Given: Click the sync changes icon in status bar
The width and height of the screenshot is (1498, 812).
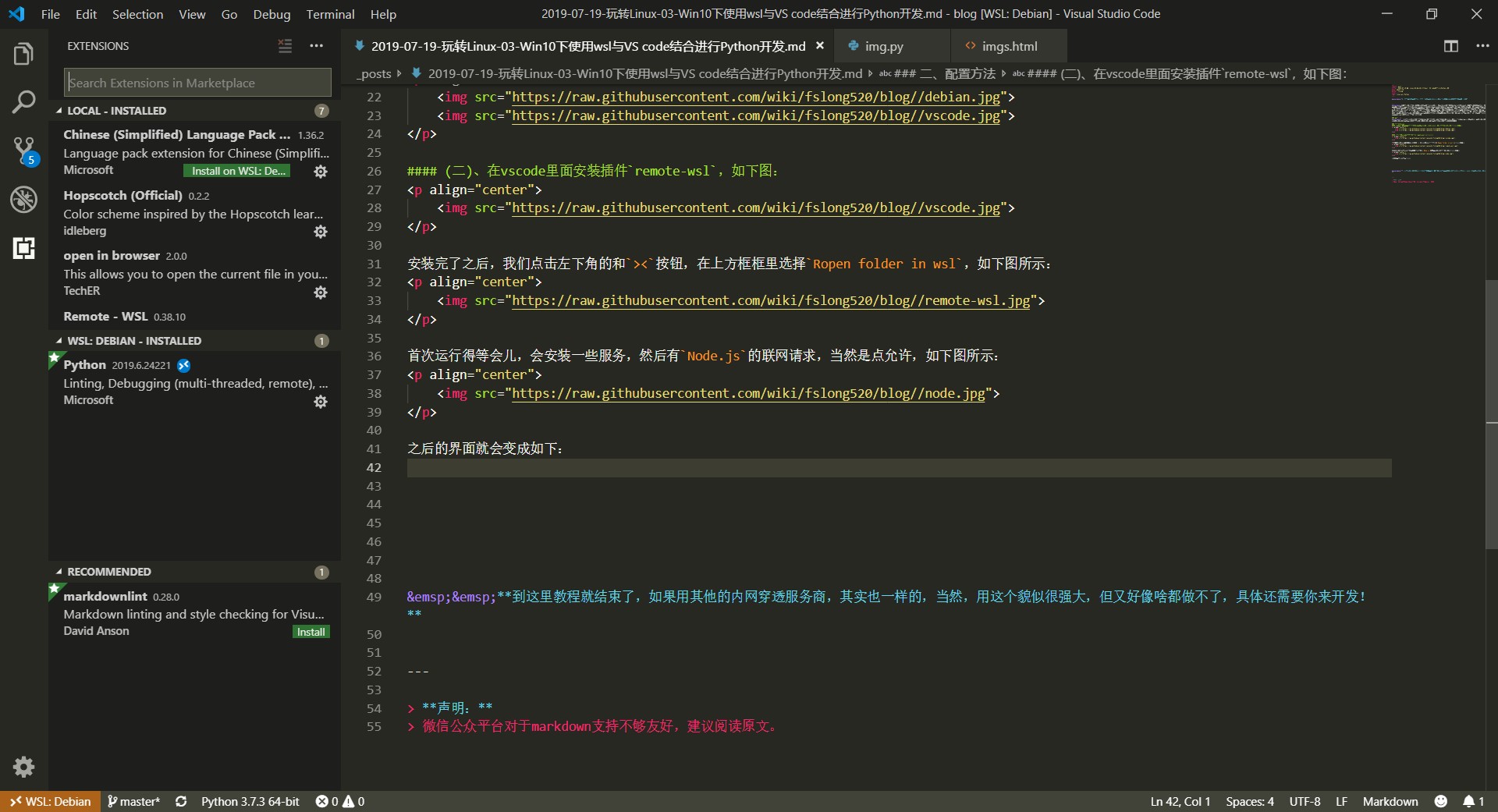Looking at the screenshot, I should point(181,801).
